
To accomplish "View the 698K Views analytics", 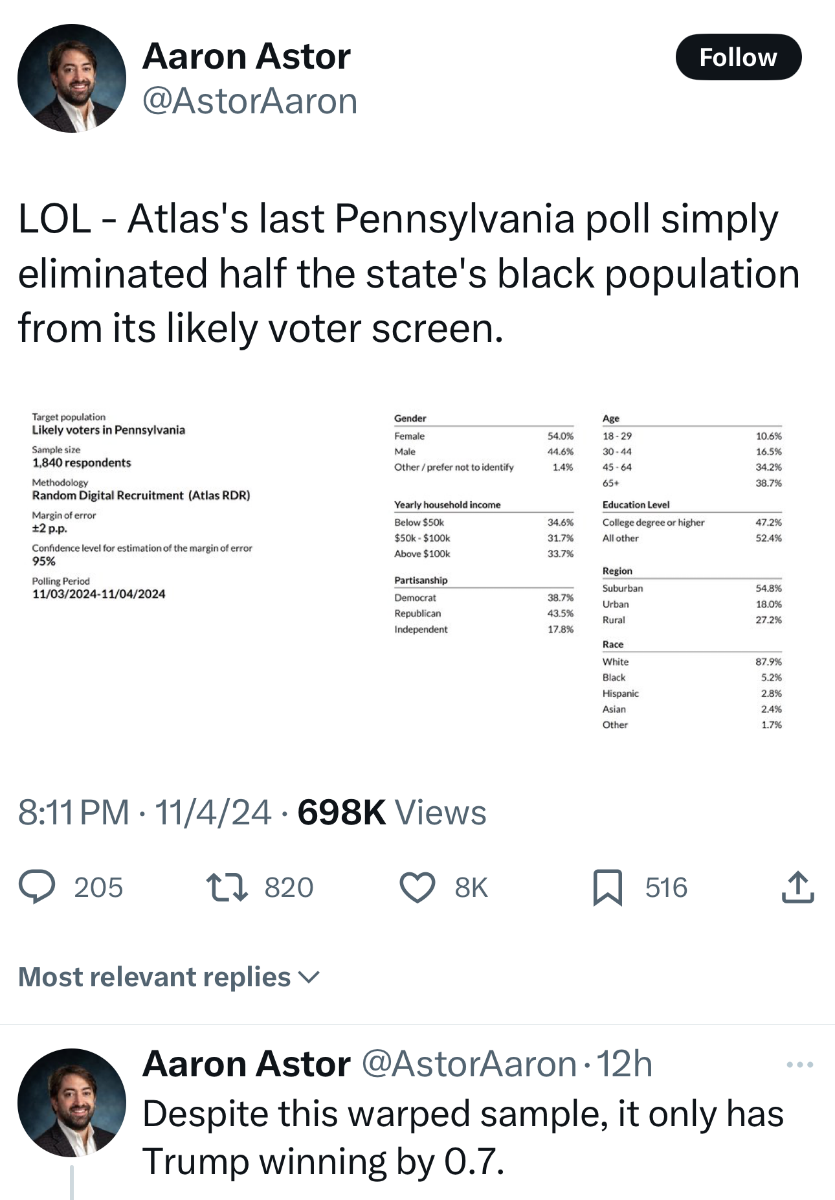I will click(392, 812).
